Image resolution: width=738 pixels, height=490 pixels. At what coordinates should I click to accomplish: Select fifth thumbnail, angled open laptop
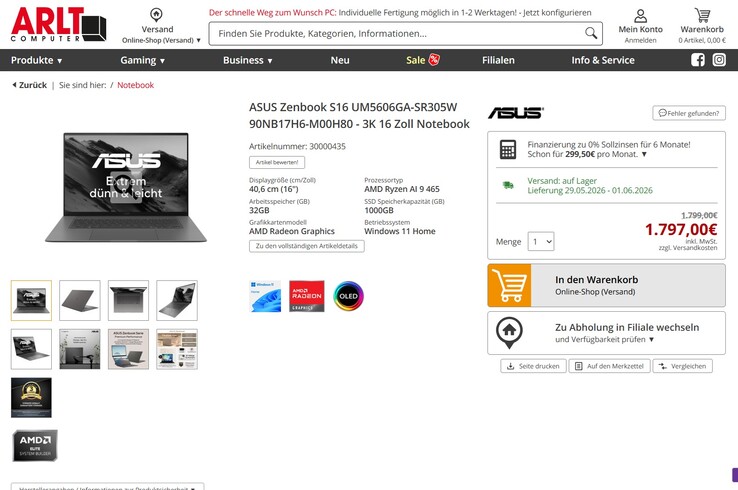31,349
